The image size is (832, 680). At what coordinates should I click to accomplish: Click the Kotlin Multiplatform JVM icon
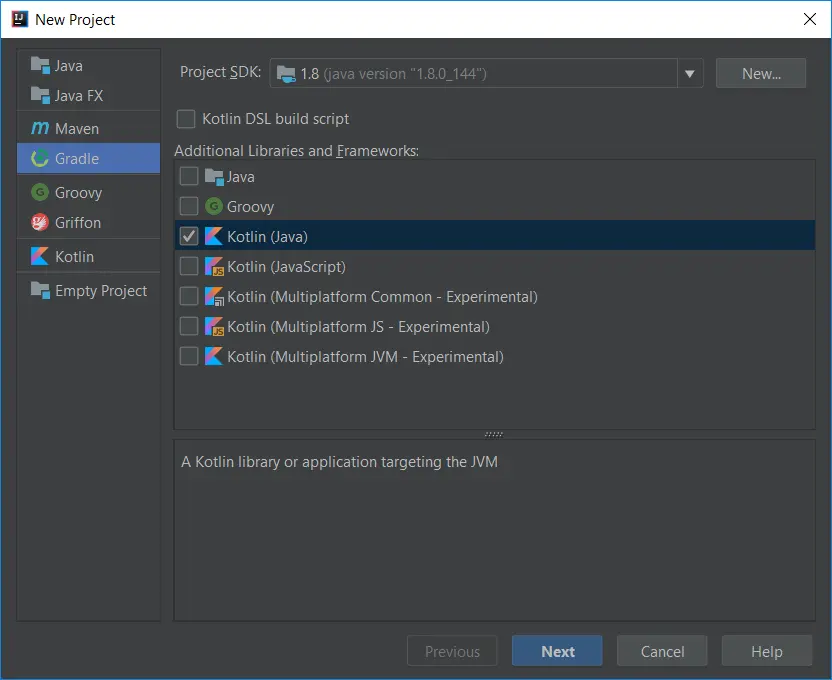[x=214, y=356]
